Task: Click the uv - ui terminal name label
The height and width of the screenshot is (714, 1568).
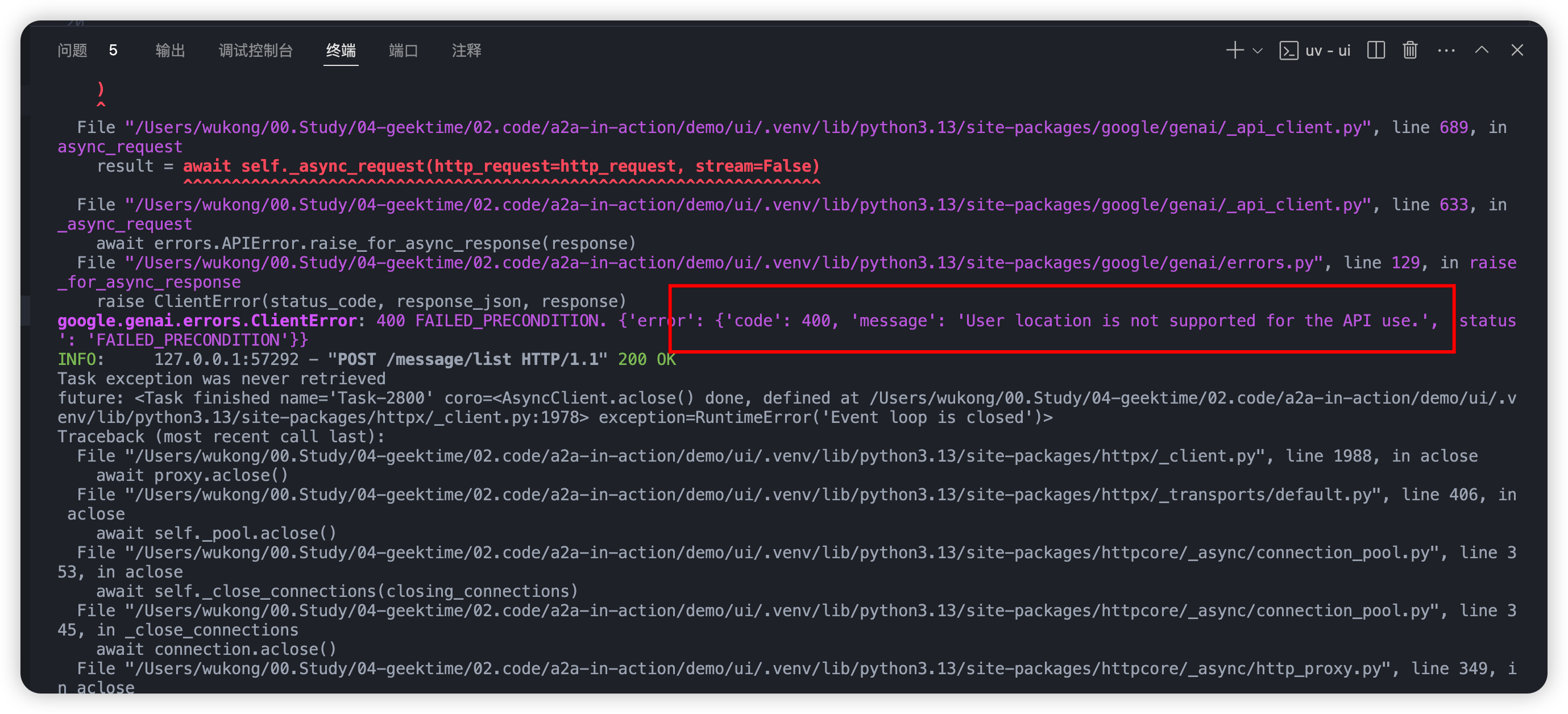Action: (x=1328, y=51)
